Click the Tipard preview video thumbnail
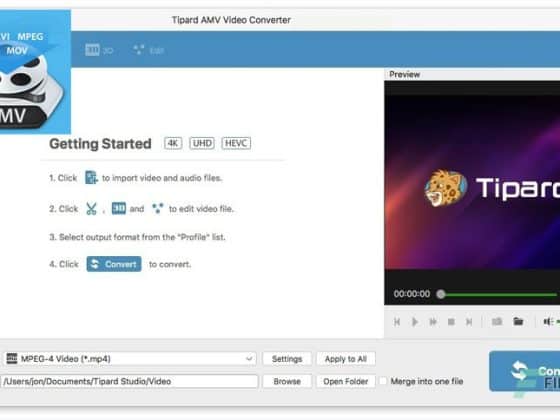This screenshot has width=560, height=420. [472, 182]
